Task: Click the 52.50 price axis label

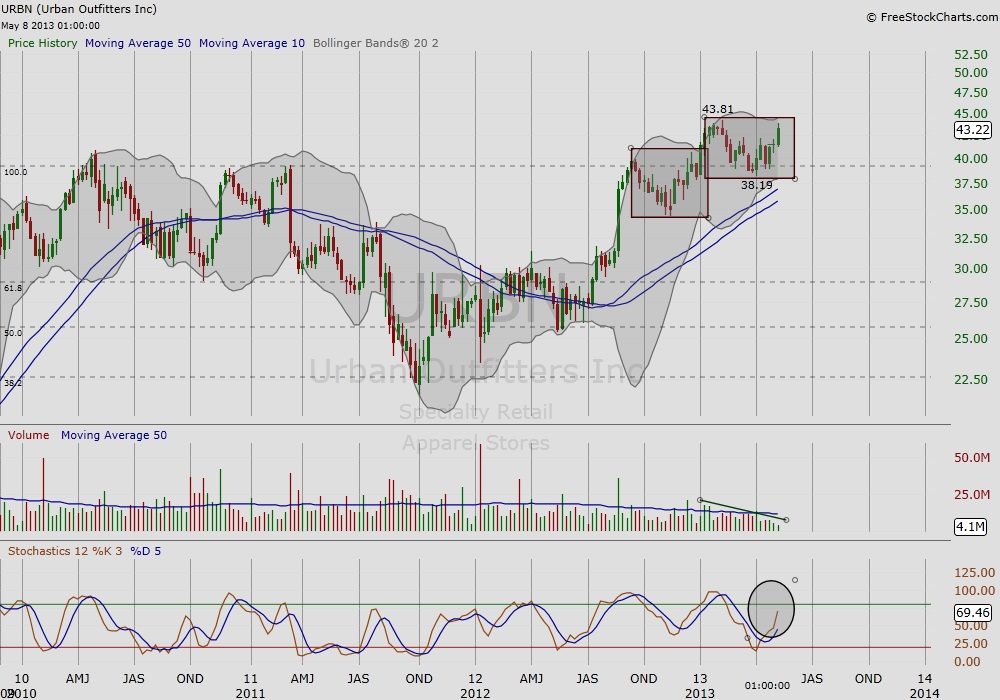Action: tap(971, 55)
